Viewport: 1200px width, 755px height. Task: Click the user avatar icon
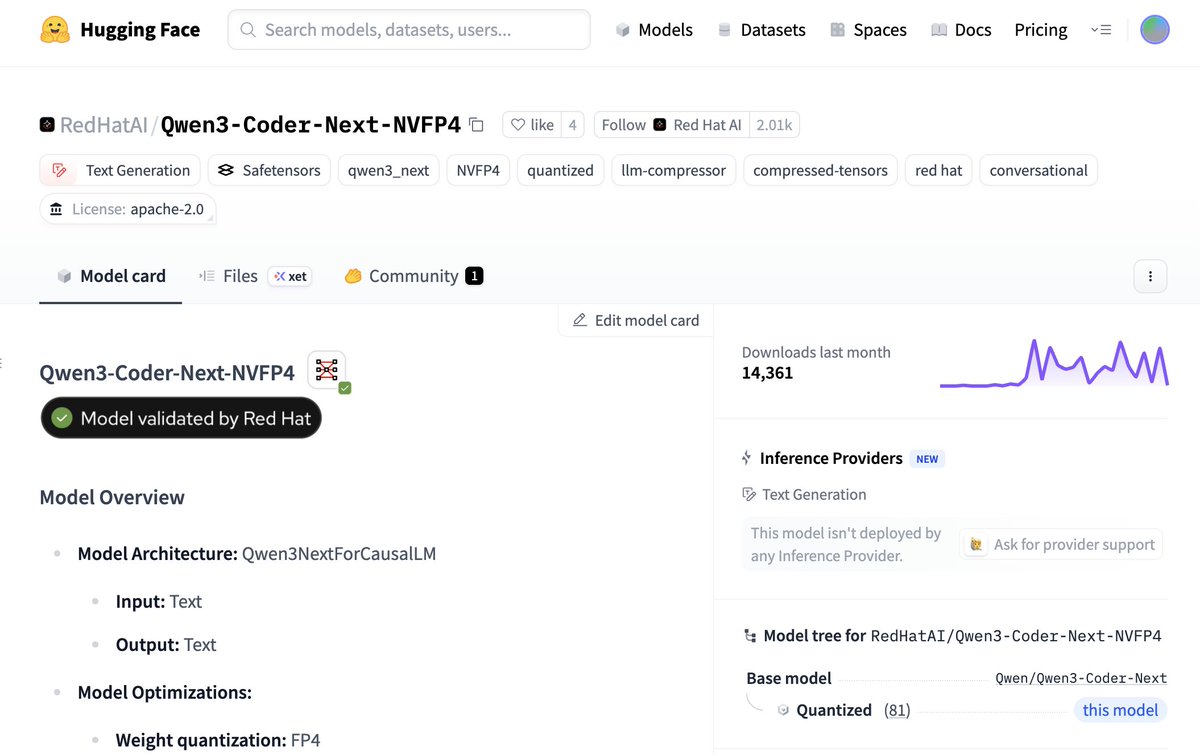click(x=1155, y=30)
